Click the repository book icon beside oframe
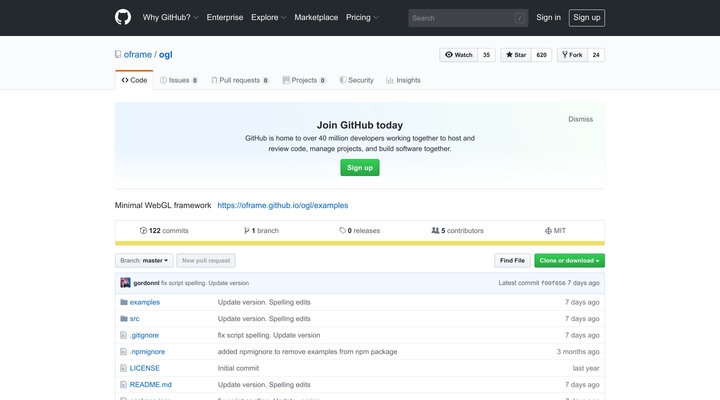Viewport: 720px width, 400px height. coord(118,54)
